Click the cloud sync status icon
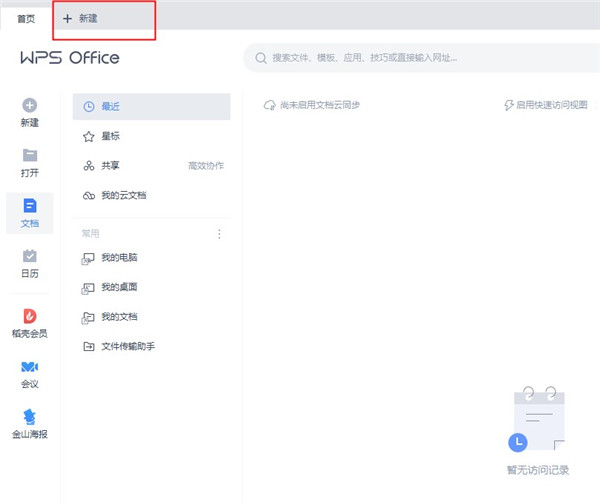 pyautogui.click(x=270, y=105)
